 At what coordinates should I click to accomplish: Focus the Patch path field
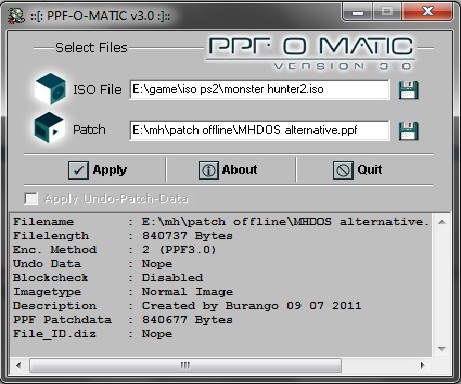pyautogui.click(x=259, y=130)
